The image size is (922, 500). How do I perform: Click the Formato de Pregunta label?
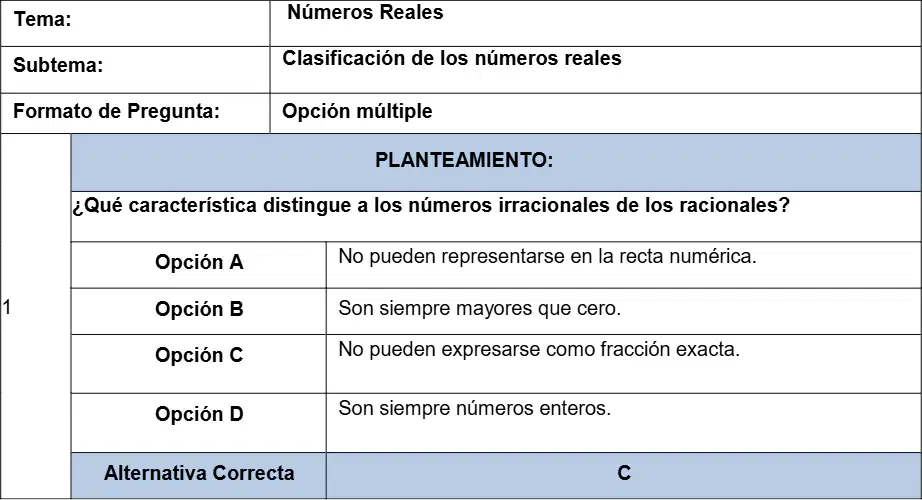click(116, 111)
